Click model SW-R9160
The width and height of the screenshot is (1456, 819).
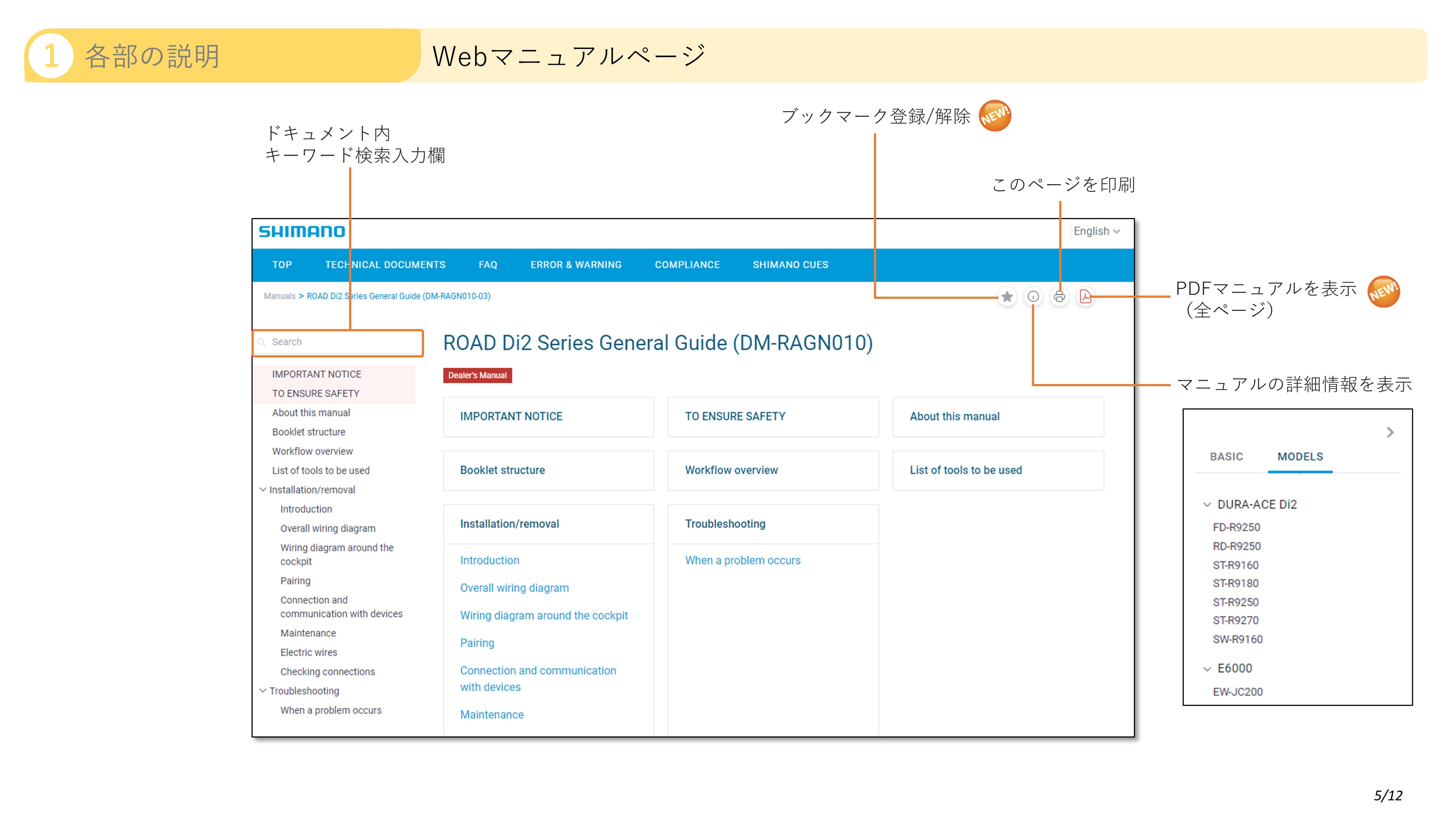(1237, 639)
